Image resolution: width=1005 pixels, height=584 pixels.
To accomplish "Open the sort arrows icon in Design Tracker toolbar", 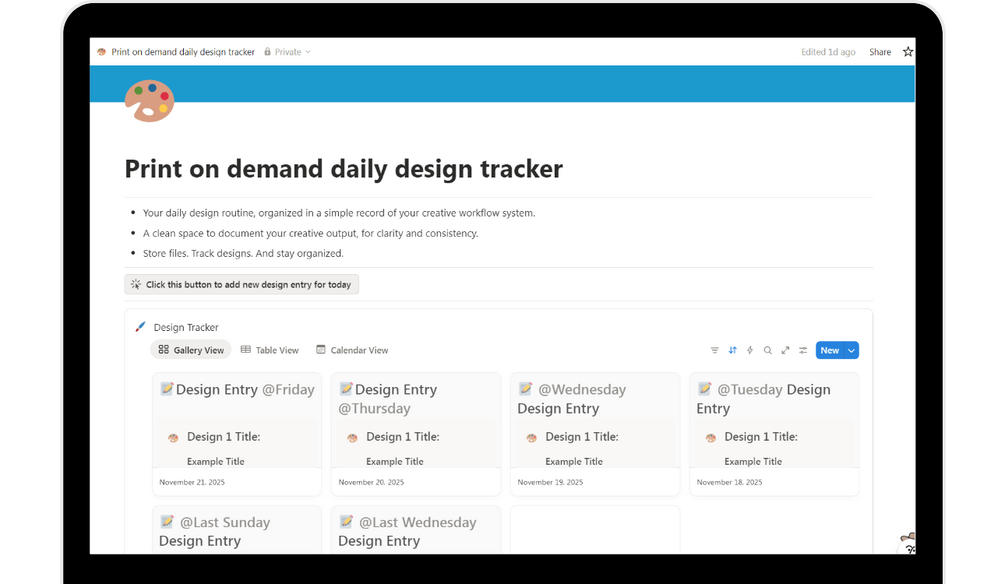I will coord(732,350).
